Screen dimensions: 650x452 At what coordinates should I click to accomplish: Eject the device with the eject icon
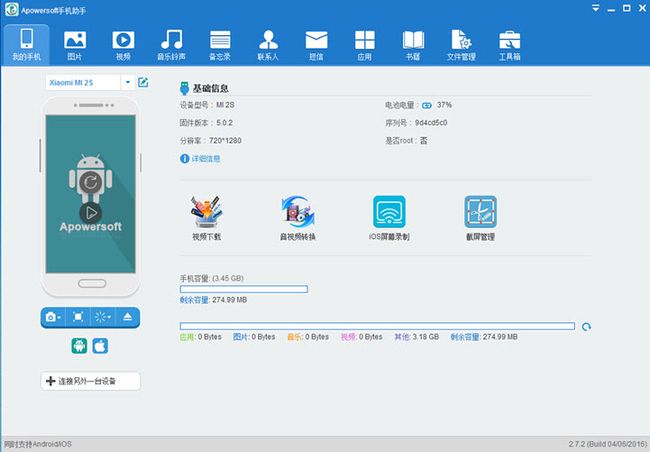click(128, 317)
